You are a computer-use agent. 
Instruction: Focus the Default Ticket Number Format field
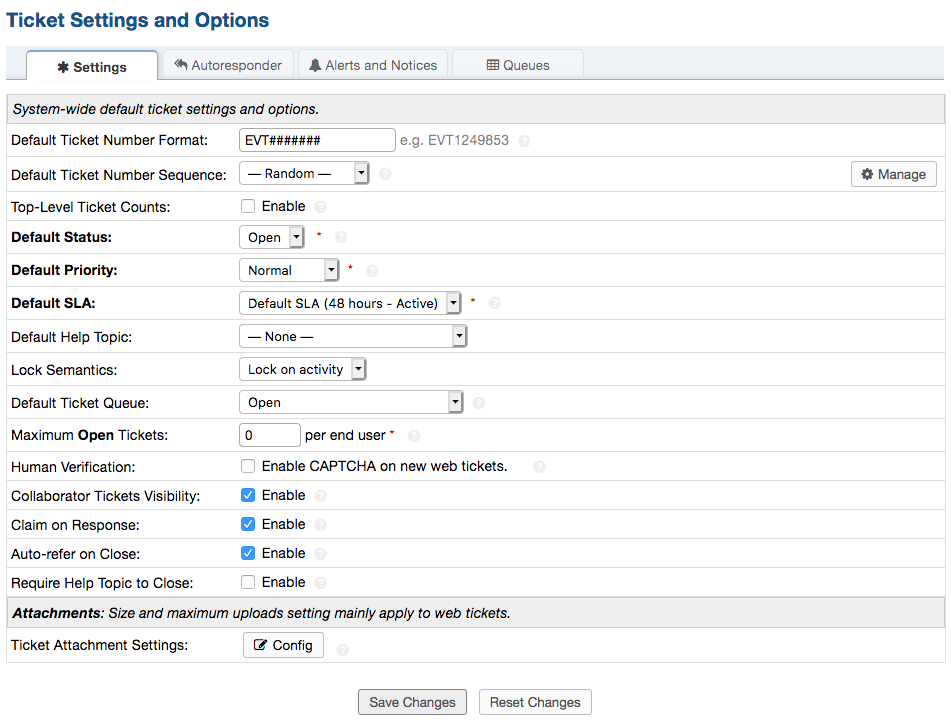(317, 140)
